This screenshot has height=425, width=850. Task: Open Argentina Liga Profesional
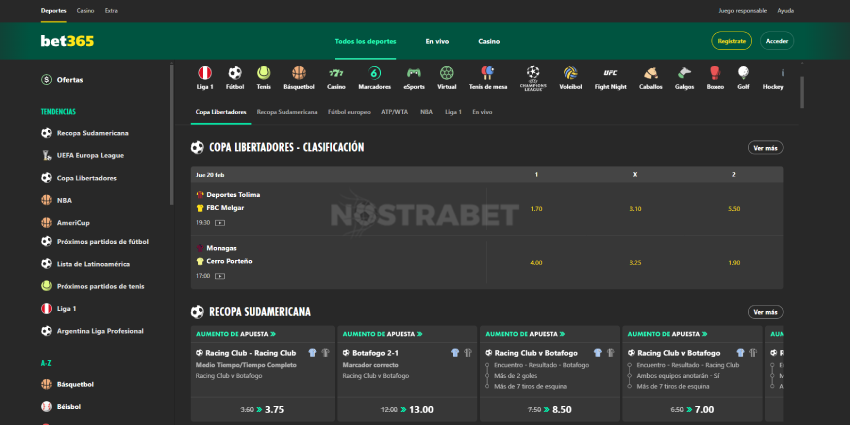pos(92,331)
